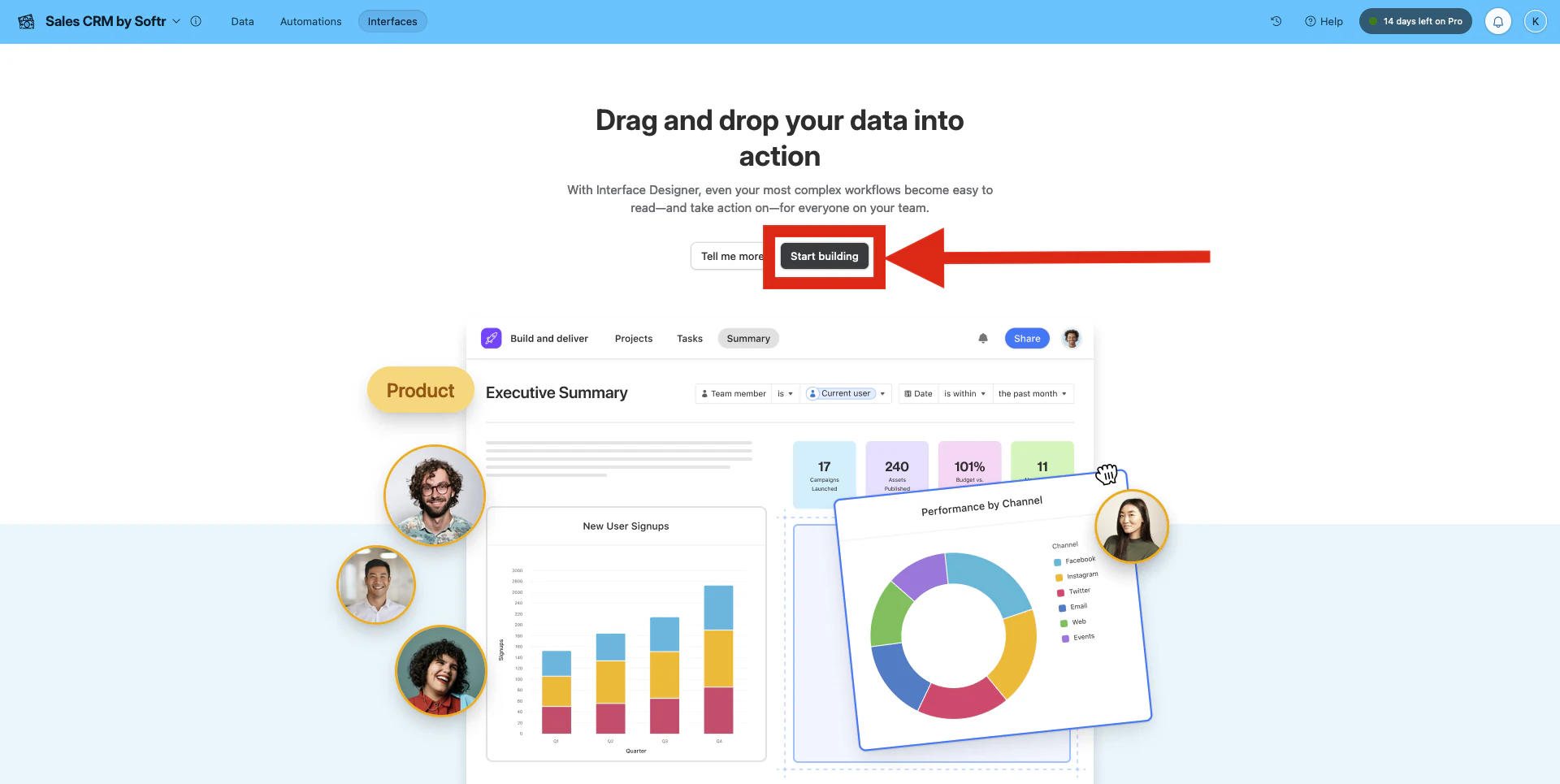Click the woman portrait near donut chart
The width and height of the screenshot is (1560, 784).
pyautogui.click(x=1132, y=526)
